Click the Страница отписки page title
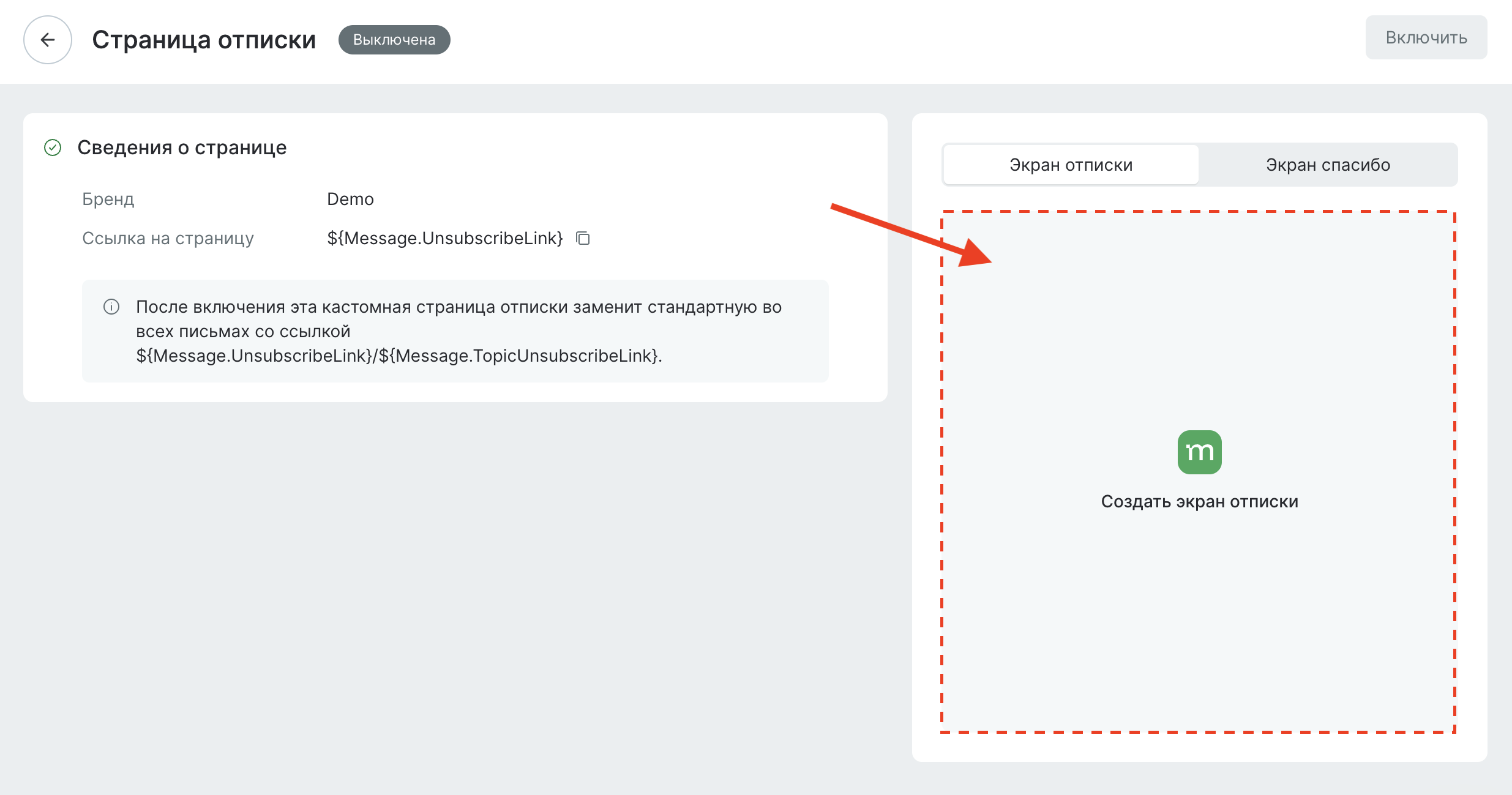The width and height of the screenshot is (1512, 795). point(204,39)
